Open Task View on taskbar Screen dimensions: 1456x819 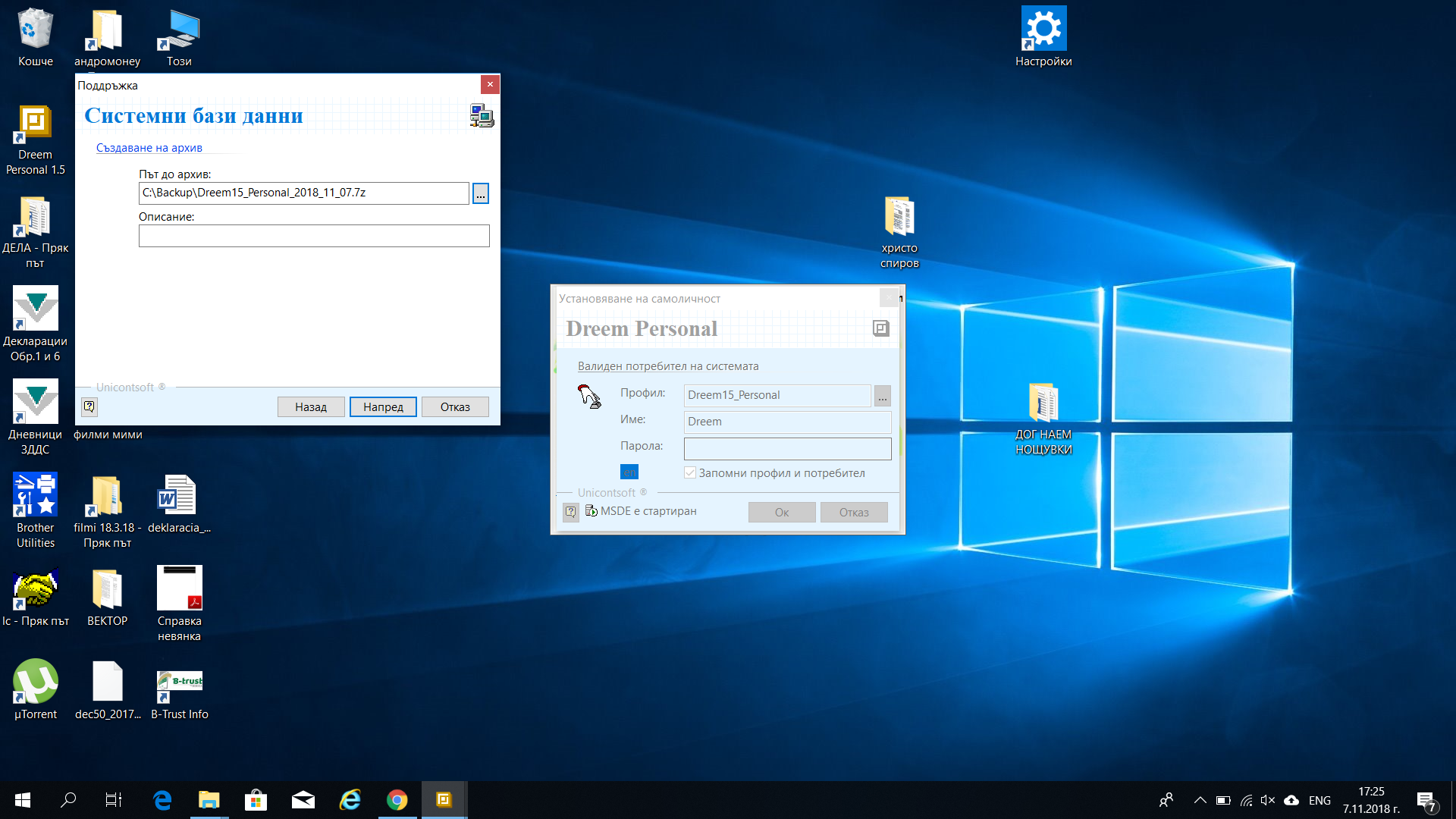[x=114, y=800]
